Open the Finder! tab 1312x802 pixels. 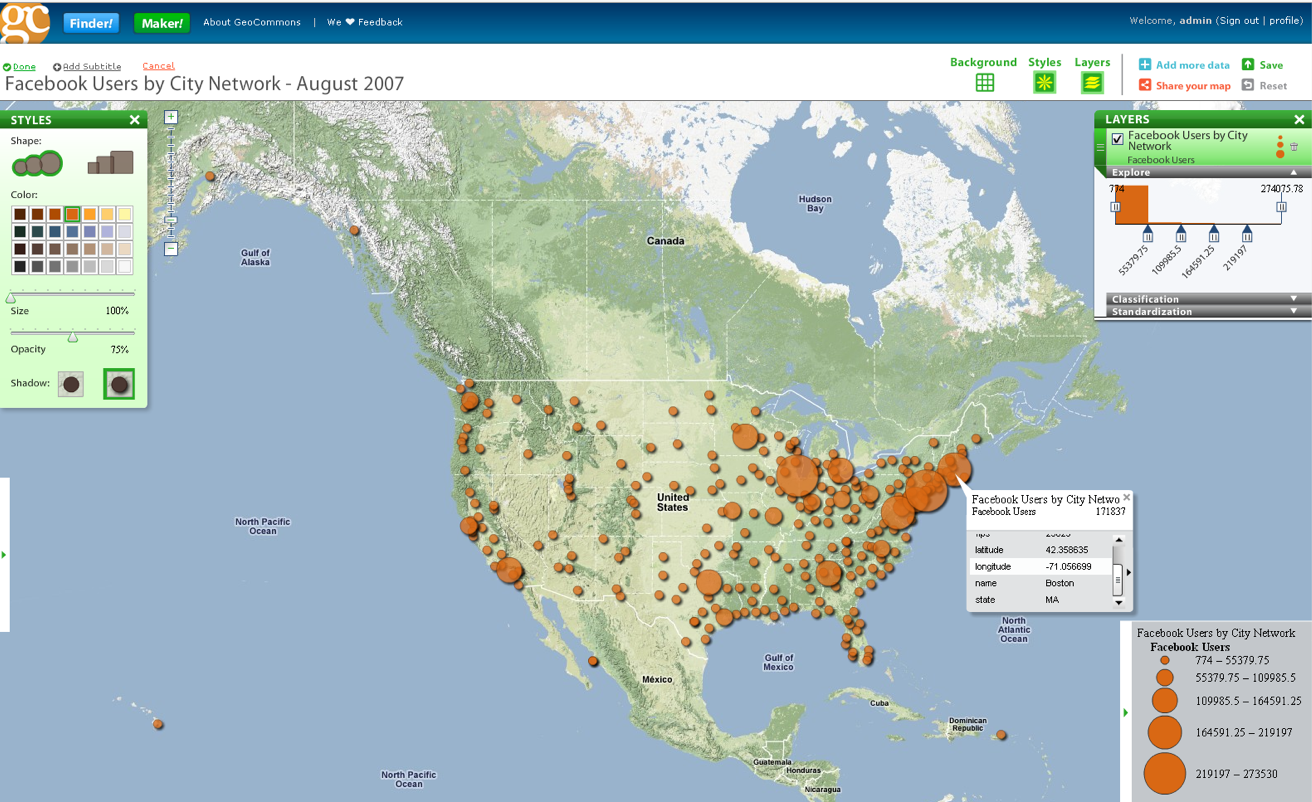92,22
